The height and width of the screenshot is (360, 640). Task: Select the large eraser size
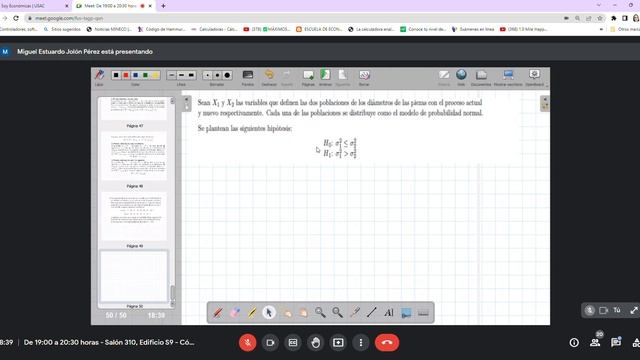pyautogui.click(x=227, y=75)
